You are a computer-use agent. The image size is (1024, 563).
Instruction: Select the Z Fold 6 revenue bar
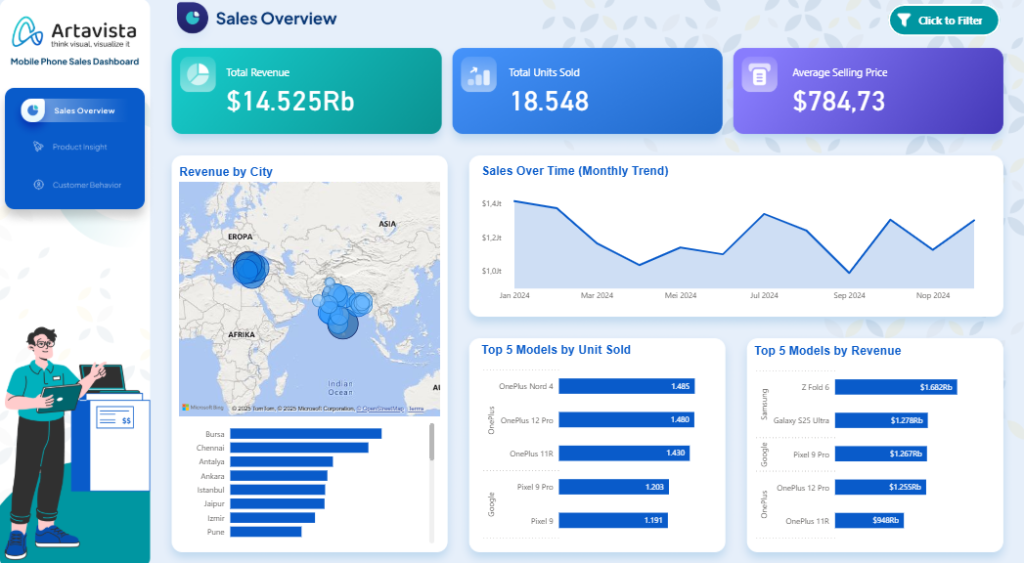(x=896, y=387)
